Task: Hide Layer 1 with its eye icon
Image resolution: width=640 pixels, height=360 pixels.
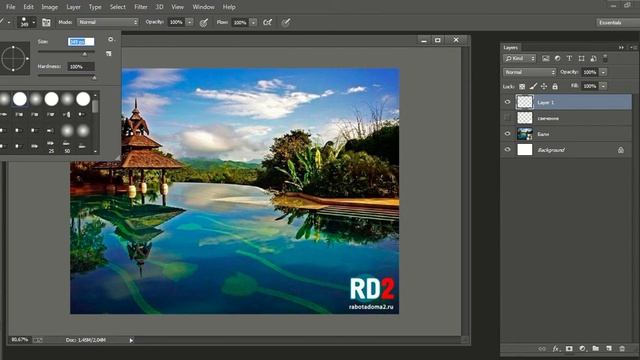Action: 507,102
